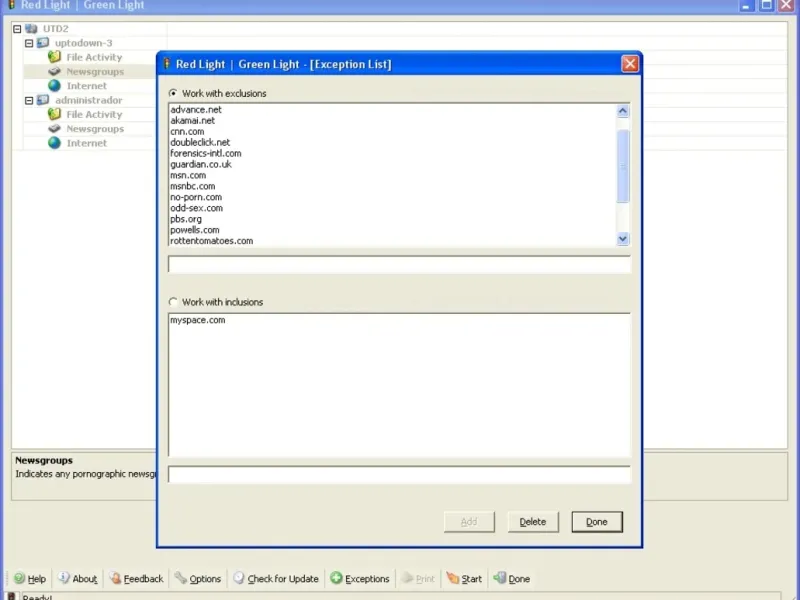Select uptodown-3 tree label
This screenshot has height=600, width=800.
tap(84, 43)
